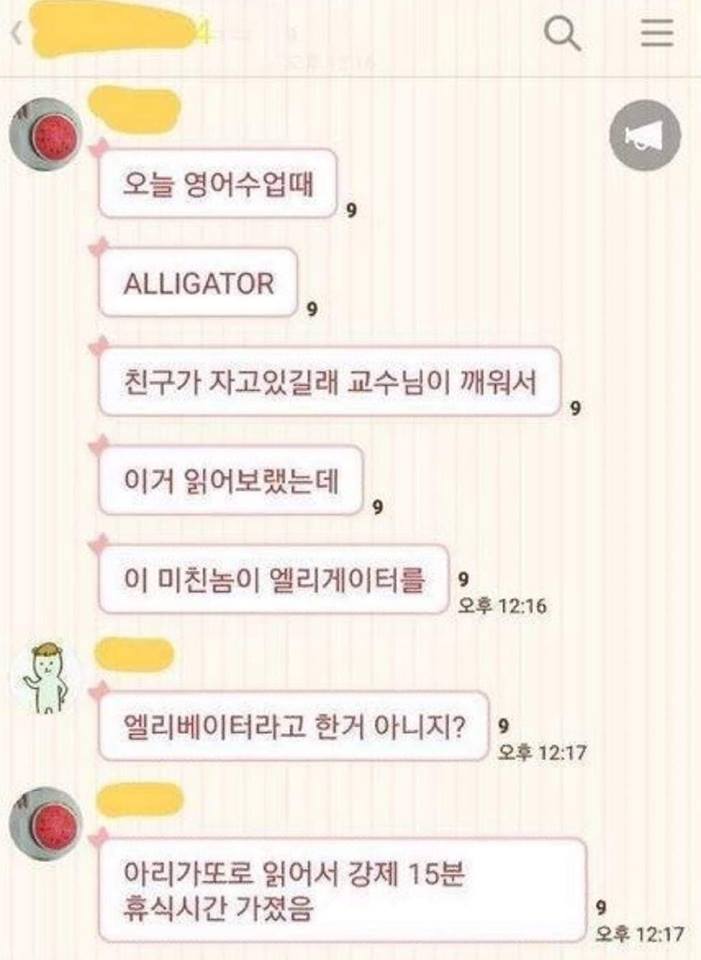Screen dimensions: 701x960
Task: Open the green character profile picture
Action: [x=47, y=677]
